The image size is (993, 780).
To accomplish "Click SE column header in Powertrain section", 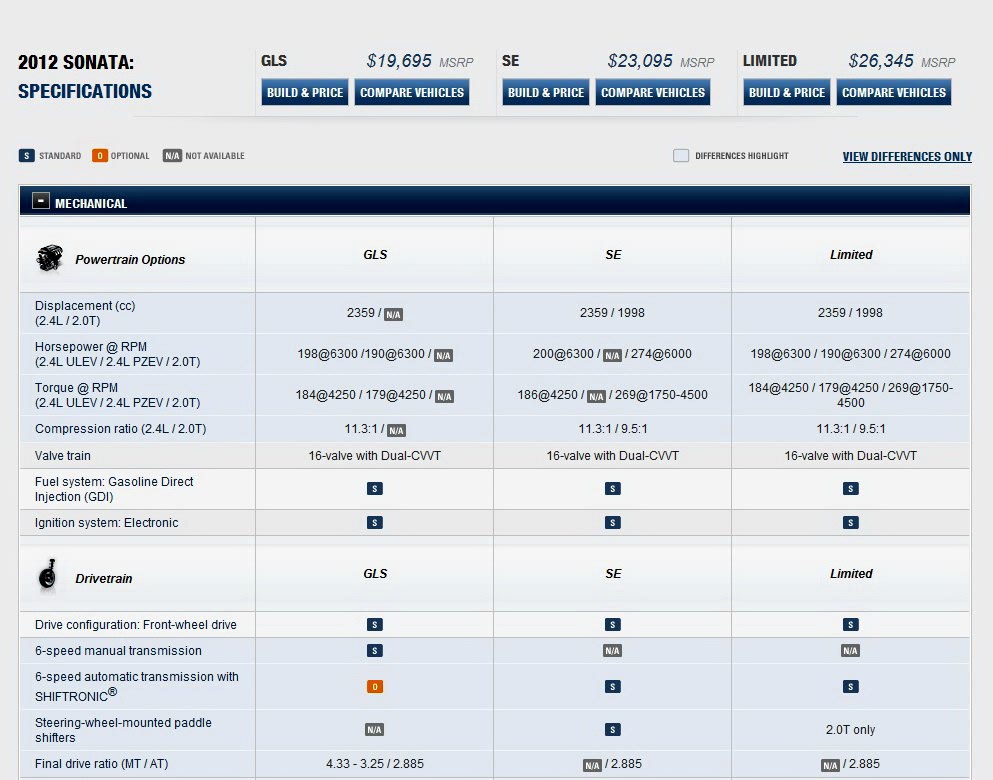I will pyautogui.click(x=612, y=255).
